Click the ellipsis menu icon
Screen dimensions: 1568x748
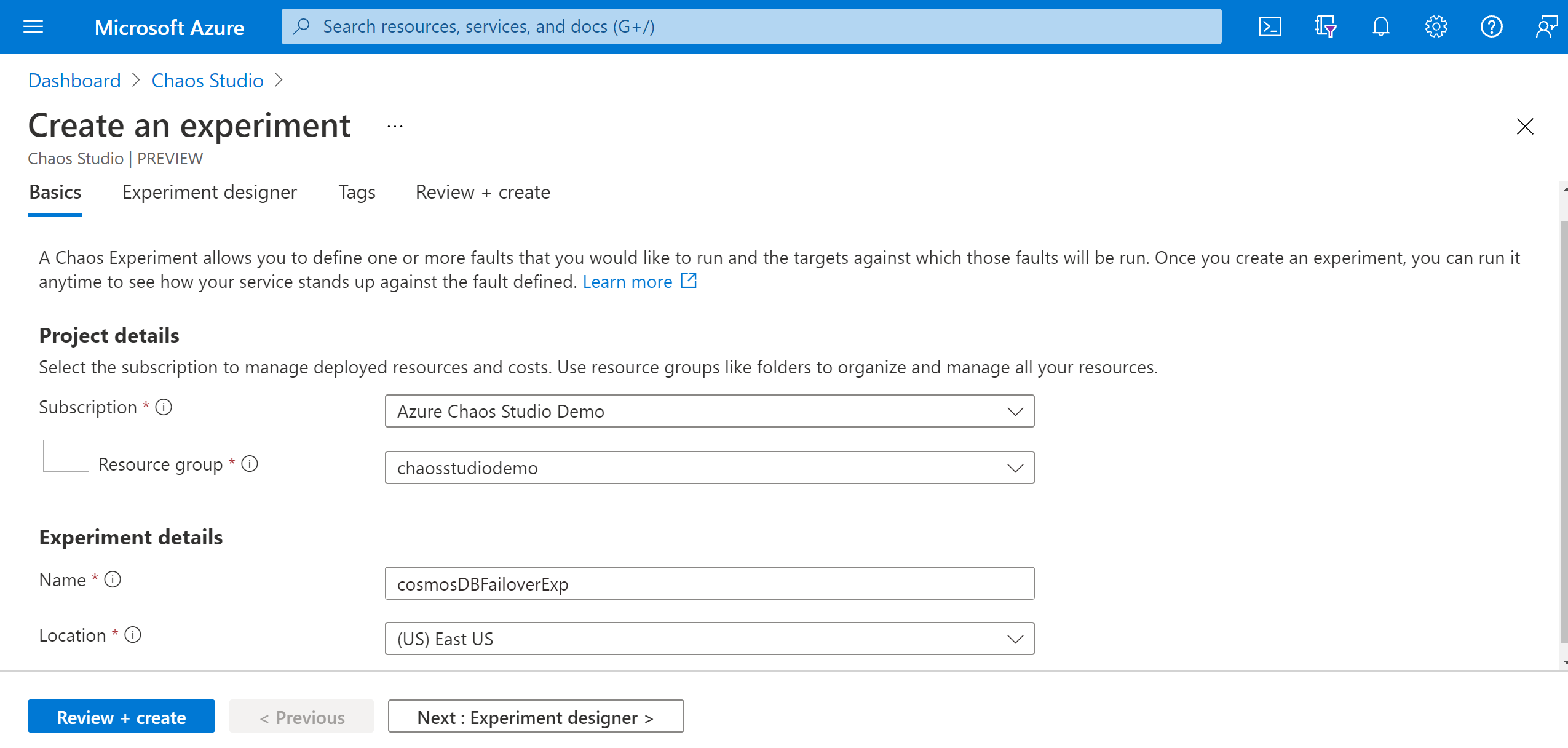[397, 126]
